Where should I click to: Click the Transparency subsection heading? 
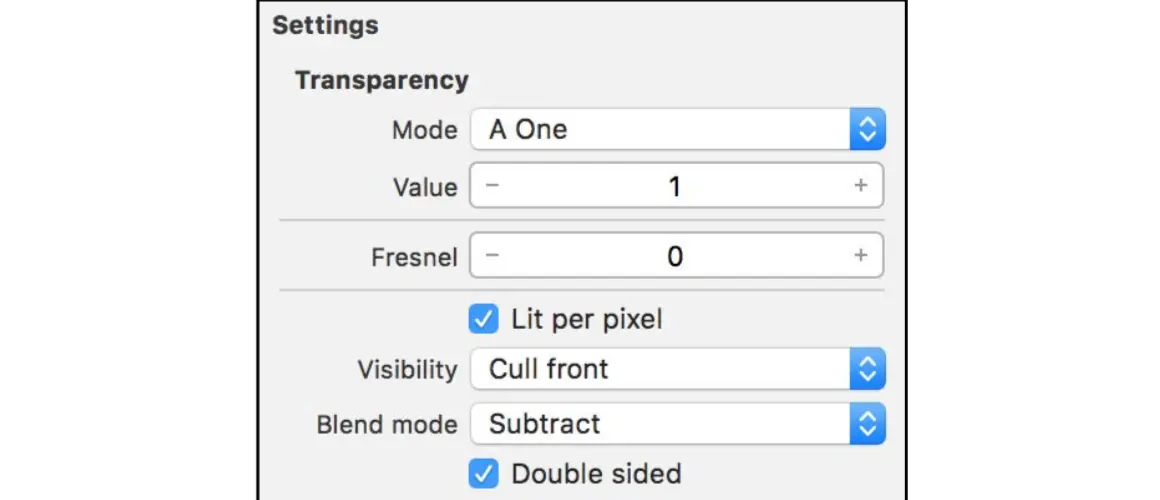click(x=381, y=80)
